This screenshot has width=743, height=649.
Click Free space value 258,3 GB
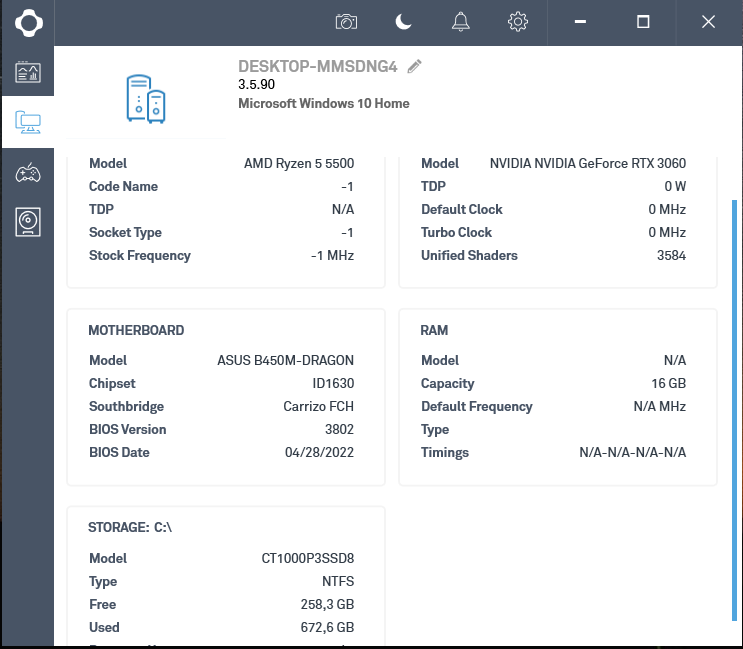pos(327,604)
